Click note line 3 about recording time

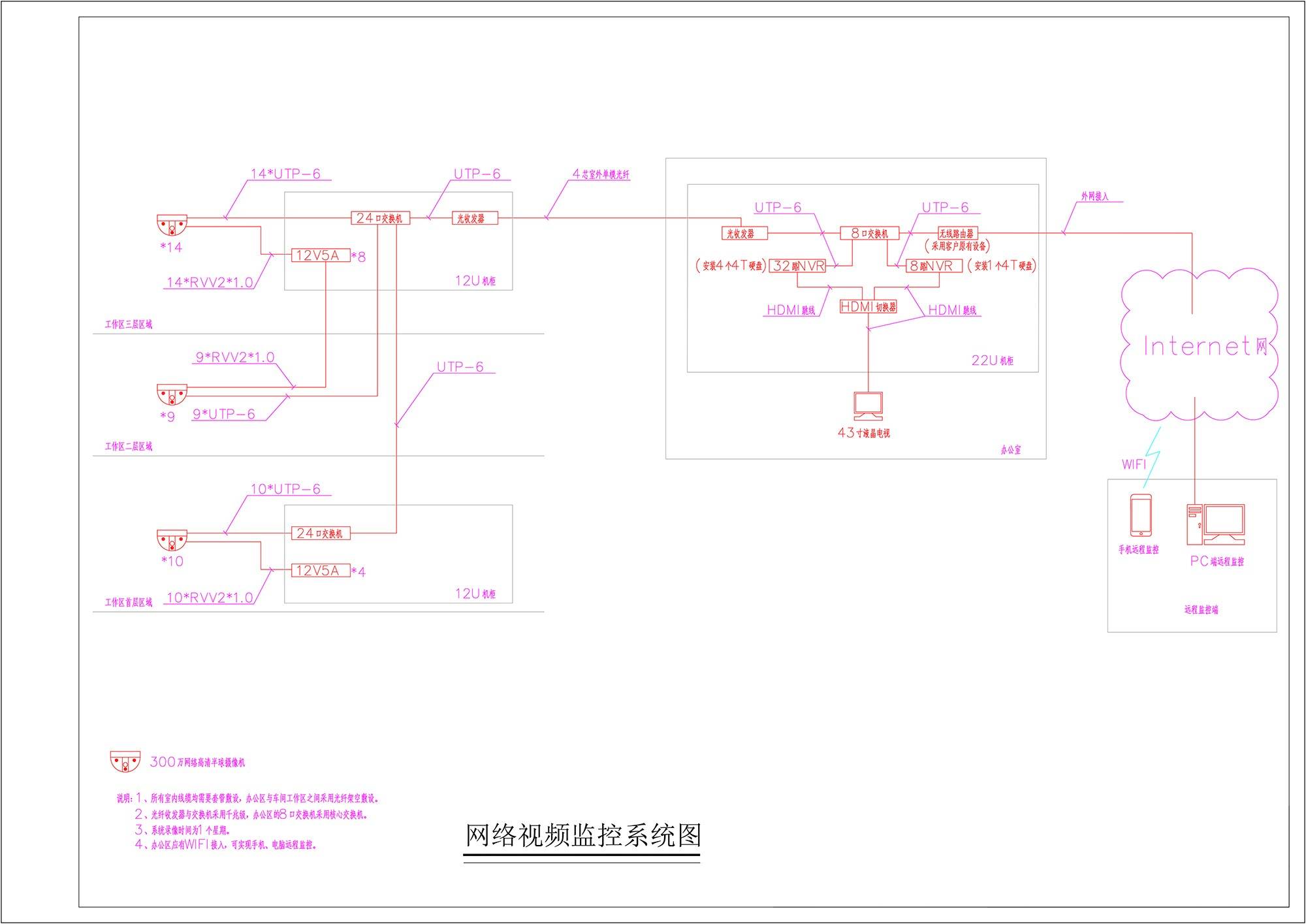coord(182,831)
